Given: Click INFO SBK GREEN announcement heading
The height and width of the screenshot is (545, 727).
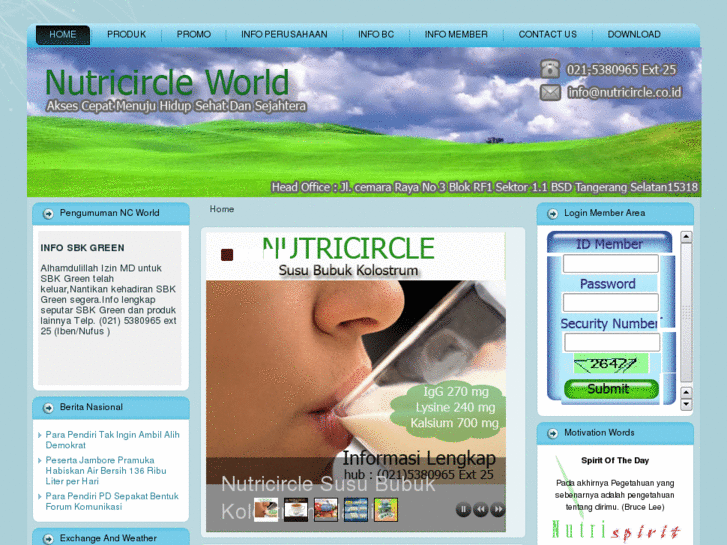Looking at the screenshot, I should (82, 248).
